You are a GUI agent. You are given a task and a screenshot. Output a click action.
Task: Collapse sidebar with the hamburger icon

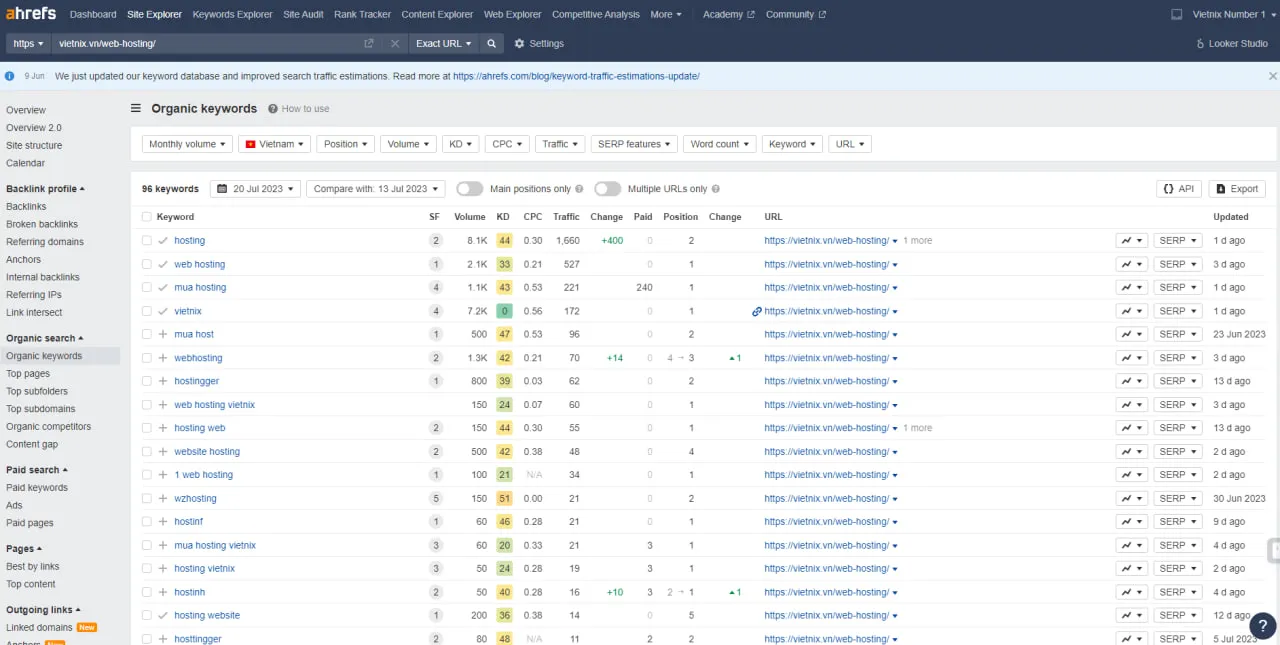point(136,108)
